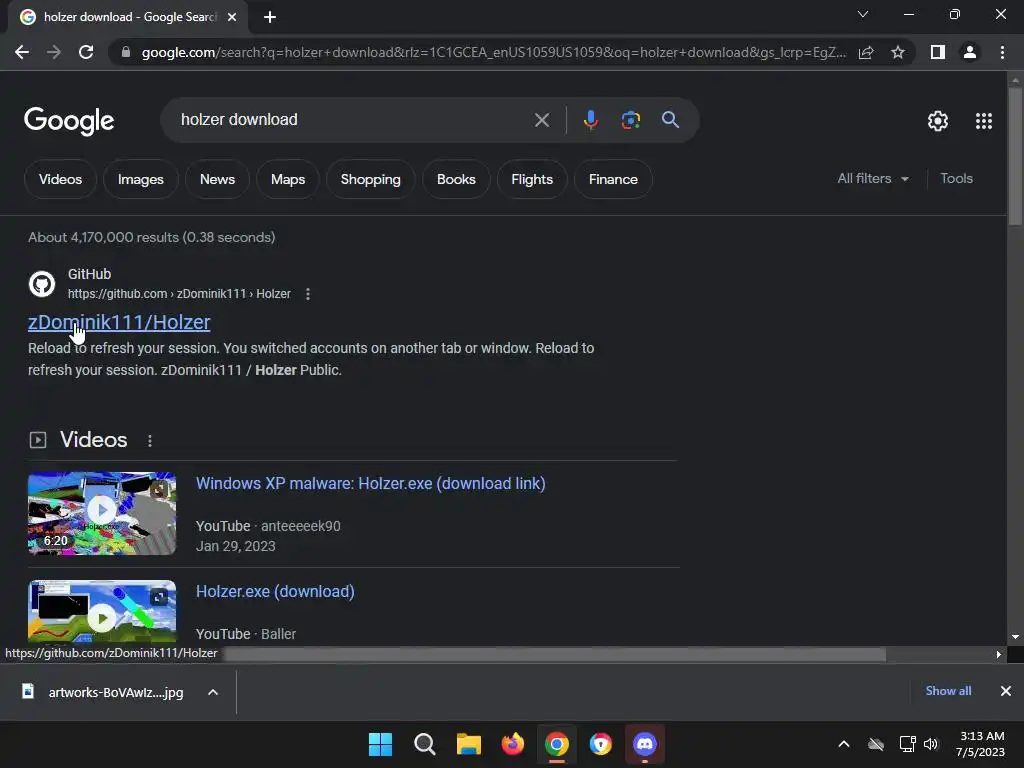The height and width of the screenshot is (768, 1024).
Task: Open the Videos section options menu
Action: (150, 441)
